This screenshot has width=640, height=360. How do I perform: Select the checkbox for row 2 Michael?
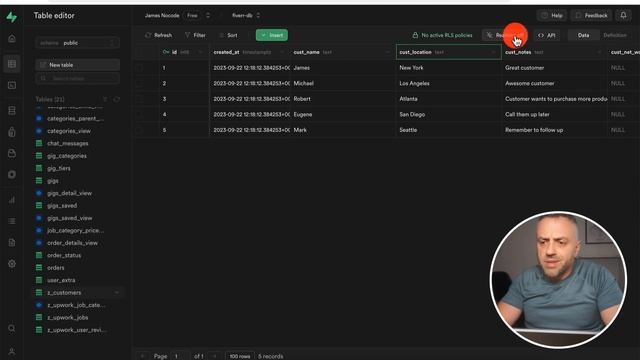click(140, 83)
